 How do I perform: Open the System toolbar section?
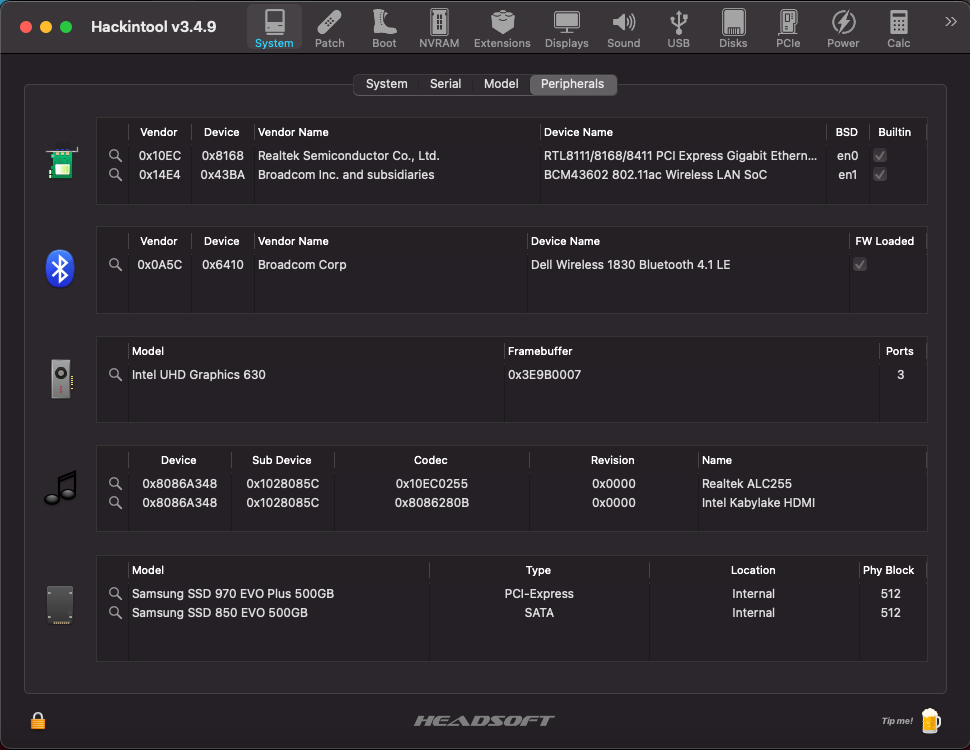tap(274, 28)
